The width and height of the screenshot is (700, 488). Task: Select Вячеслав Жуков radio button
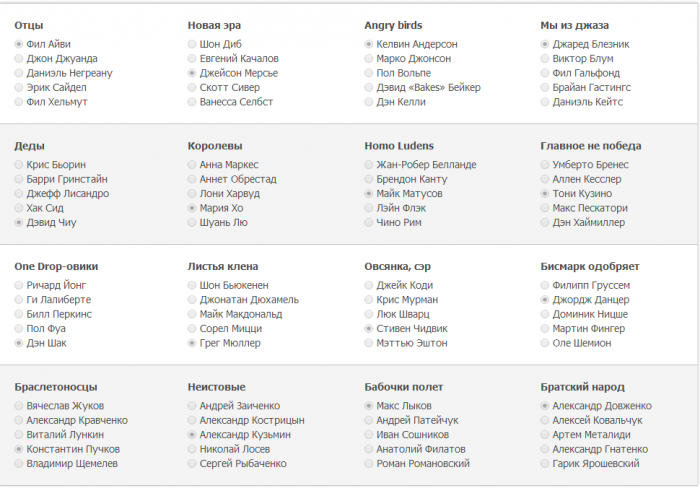[20, 406]
